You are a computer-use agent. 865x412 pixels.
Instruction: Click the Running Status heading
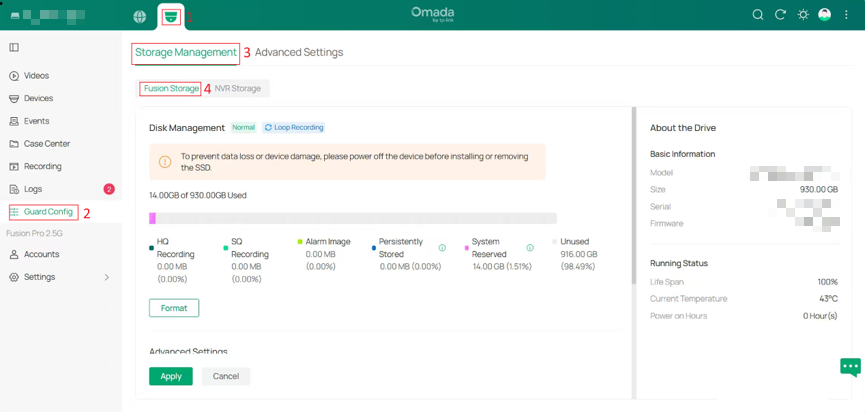click(x=679, y=263)
